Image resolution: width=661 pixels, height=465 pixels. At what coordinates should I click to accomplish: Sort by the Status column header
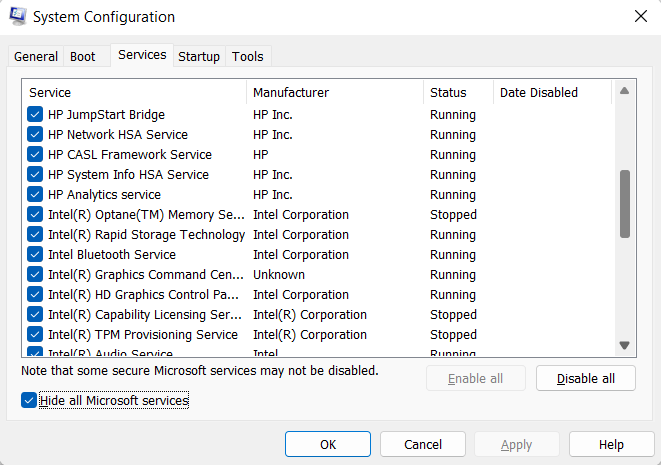tap(459, 92)
